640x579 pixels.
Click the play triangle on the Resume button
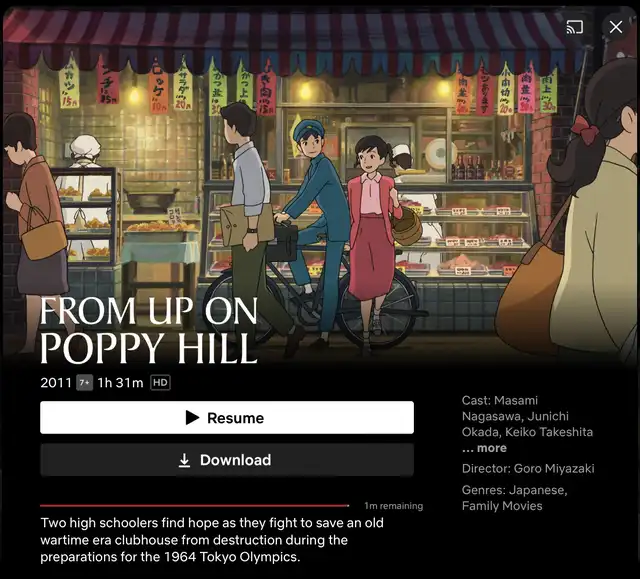point(192,417)
